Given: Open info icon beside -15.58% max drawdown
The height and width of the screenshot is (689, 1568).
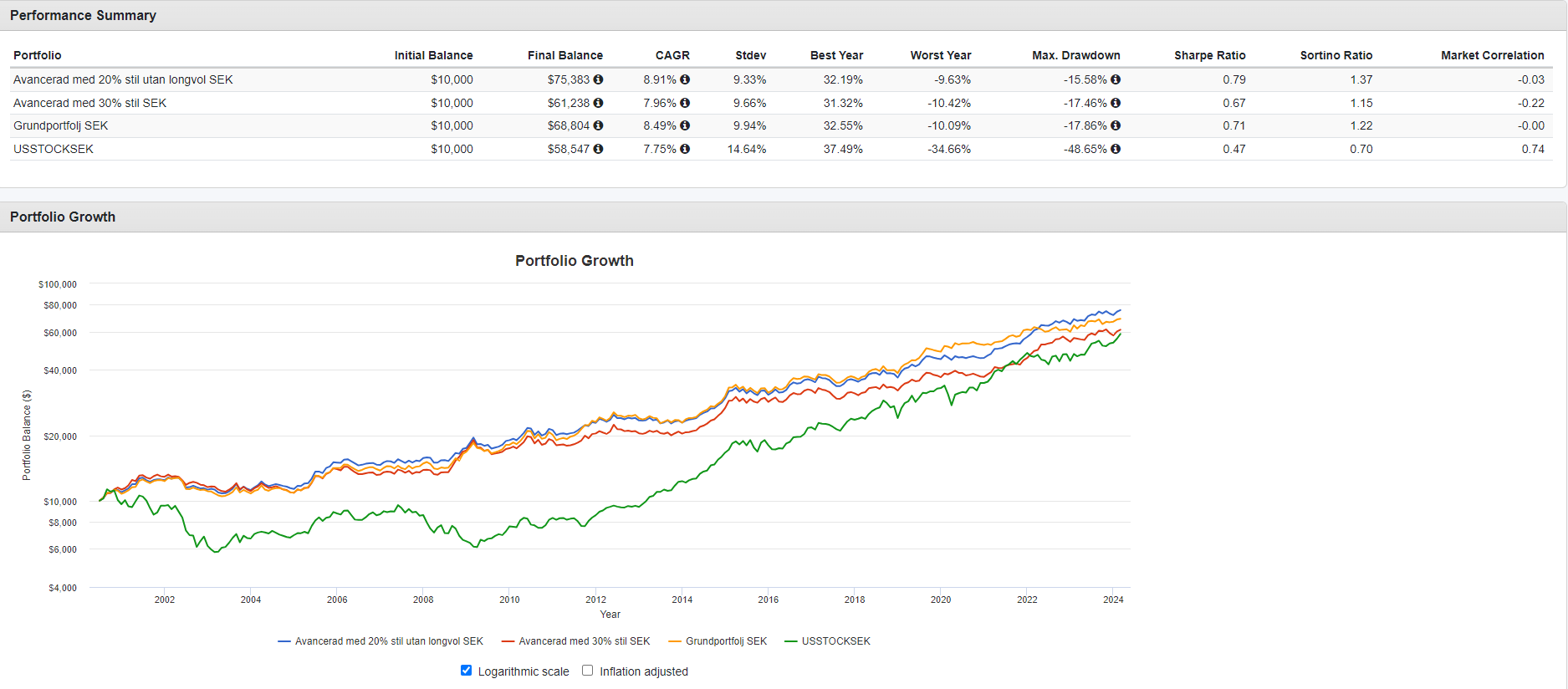Looking at the screenshot, I should tap(1116, 79).
